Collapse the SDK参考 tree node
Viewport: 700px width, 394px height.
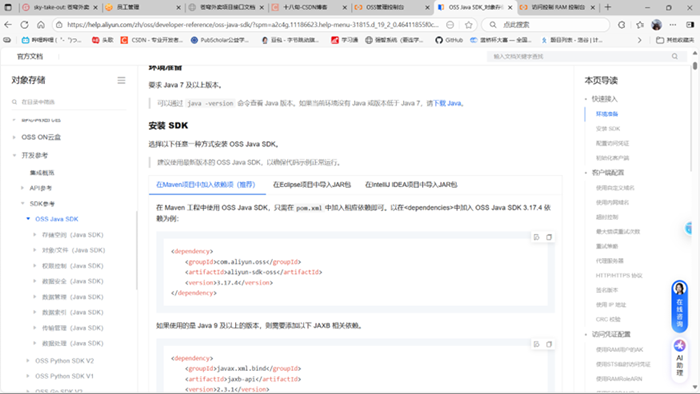tap(22, 203)
